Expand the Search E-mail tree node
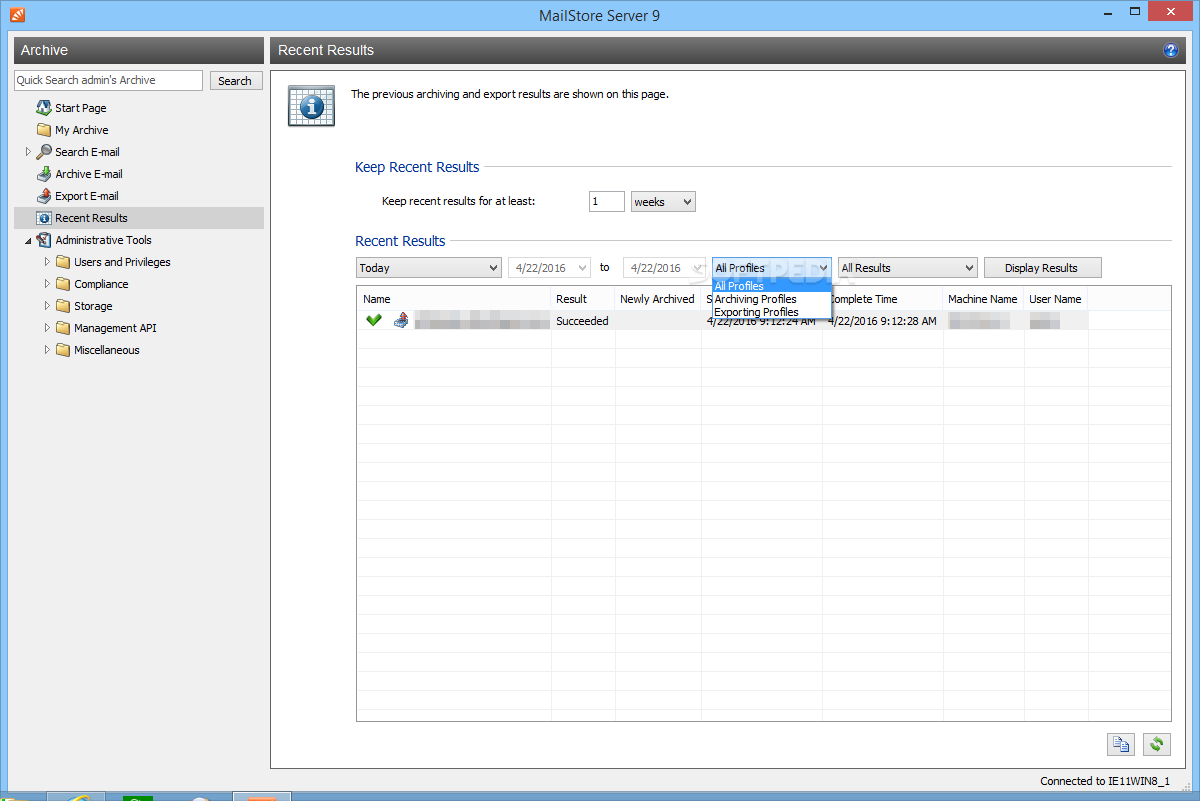Viewport: 1200px width, 801px height. click(x=28, y=152)
